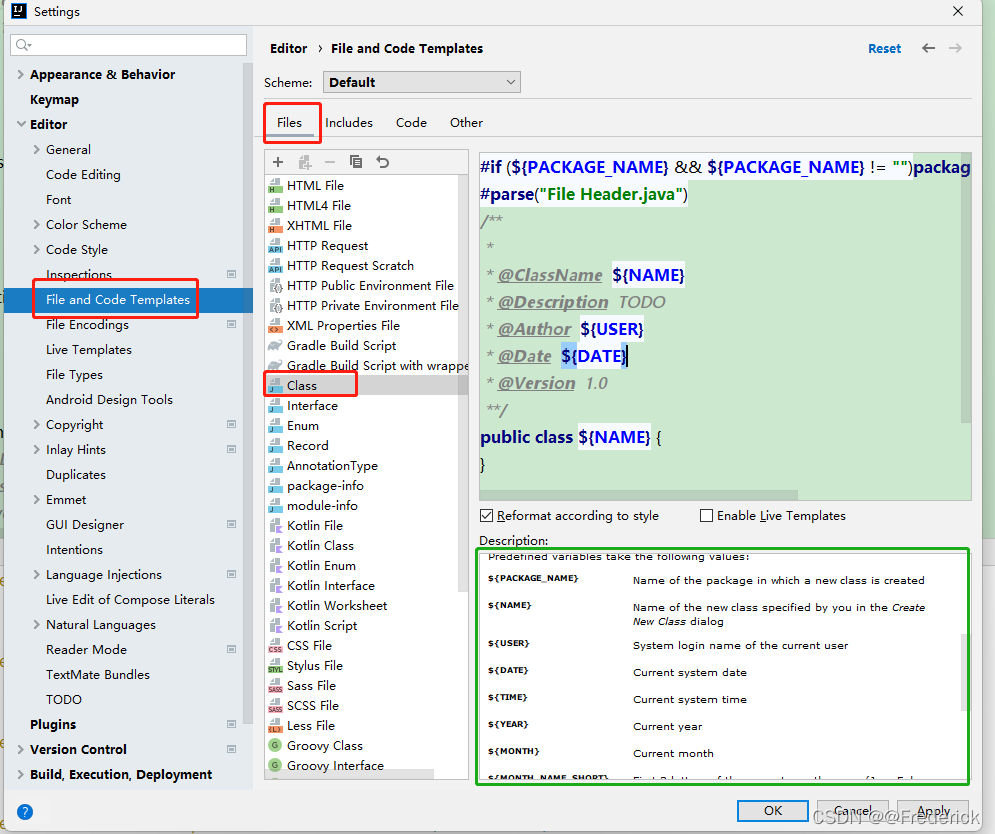995x834 pixels.
Task: Click the search magnifier icon
Action: point(23,44)
